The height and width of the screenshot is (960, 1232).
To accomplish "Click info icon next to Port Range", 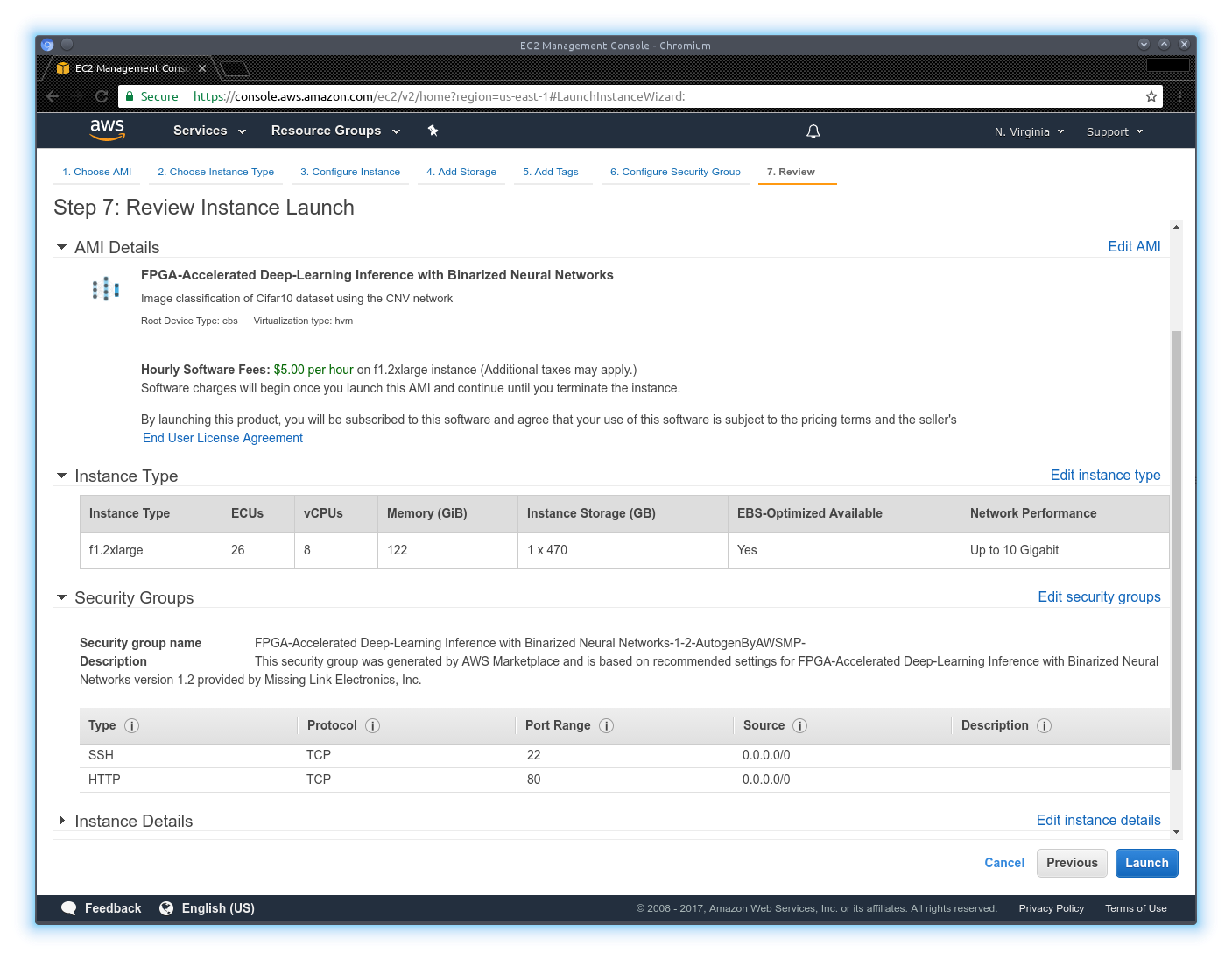I will pos(606,726).
